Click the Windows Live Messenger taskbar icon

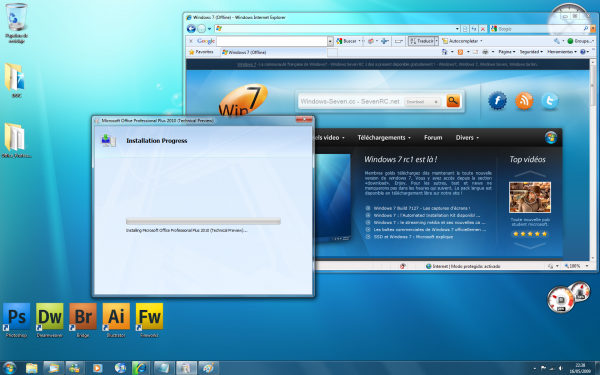point(75,368)
